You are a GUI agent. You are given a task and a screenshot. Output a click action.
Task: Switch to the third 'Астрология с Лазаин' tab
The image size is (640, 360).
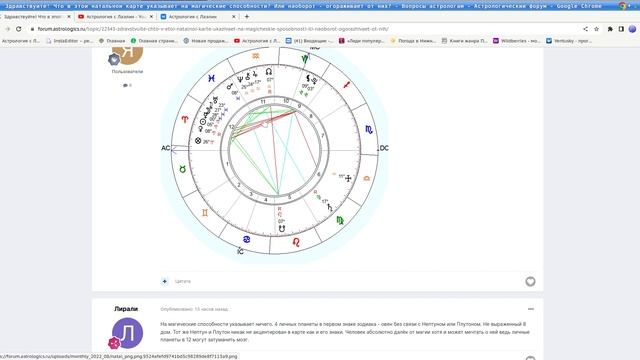(197, 17)
